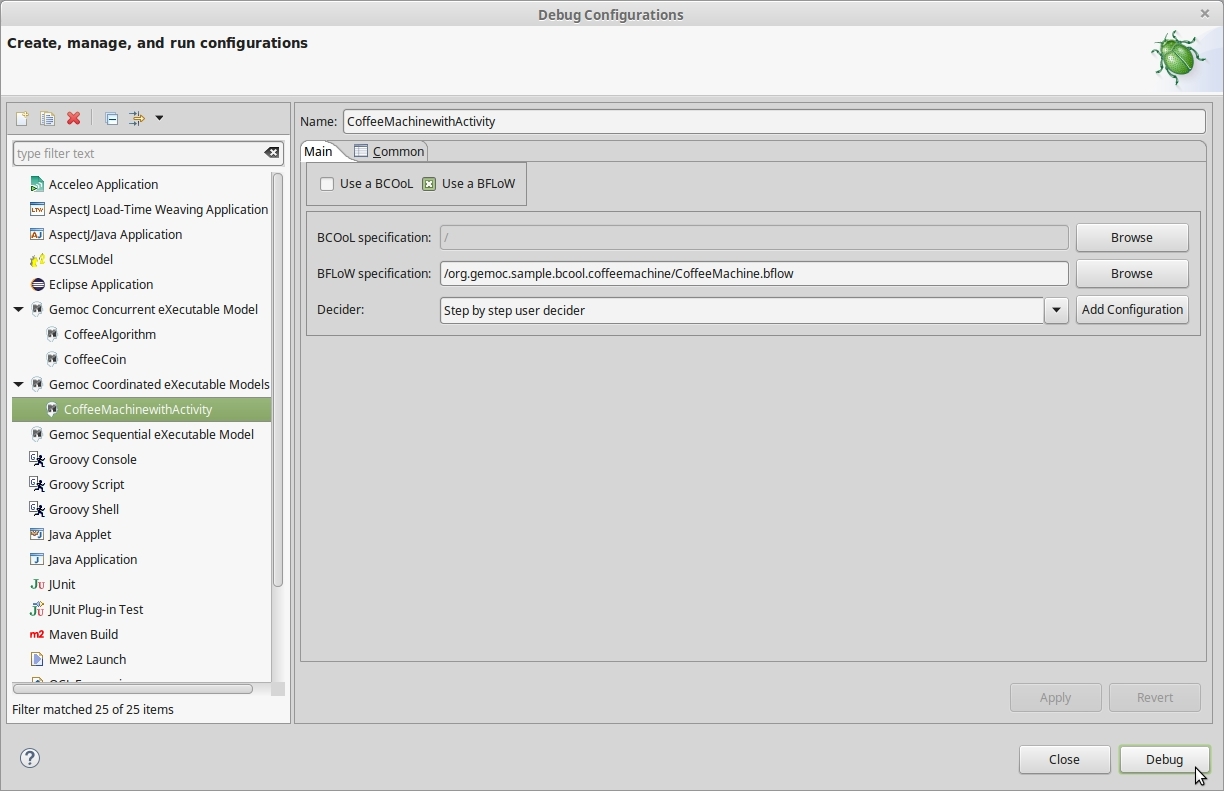Select the Maven Build configuration type
Viewport: 1224px width, 791px height.
click(x=83, y=634)
